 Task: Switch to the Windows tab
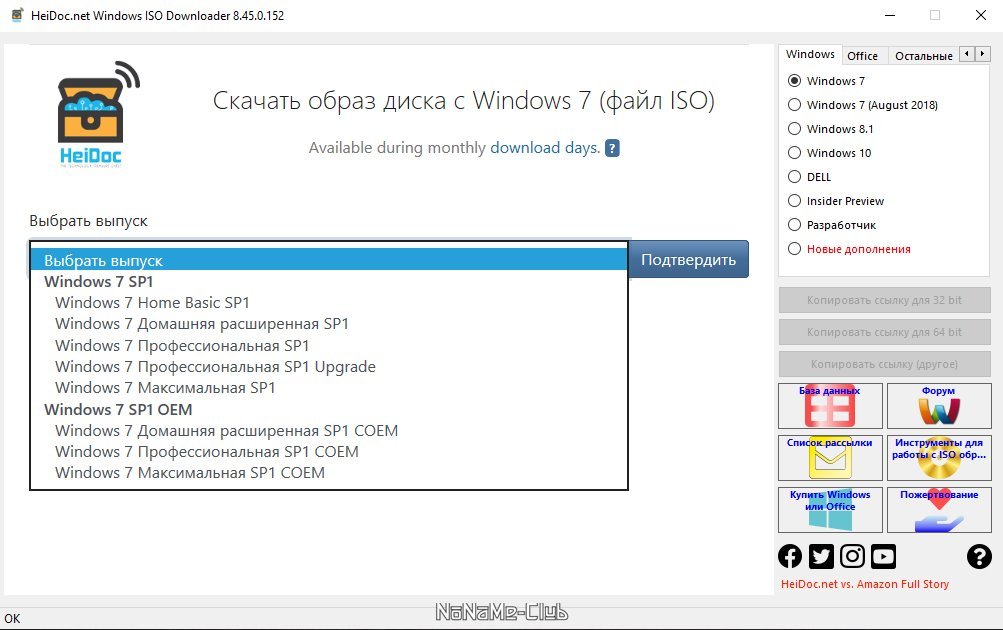[810, 54]
